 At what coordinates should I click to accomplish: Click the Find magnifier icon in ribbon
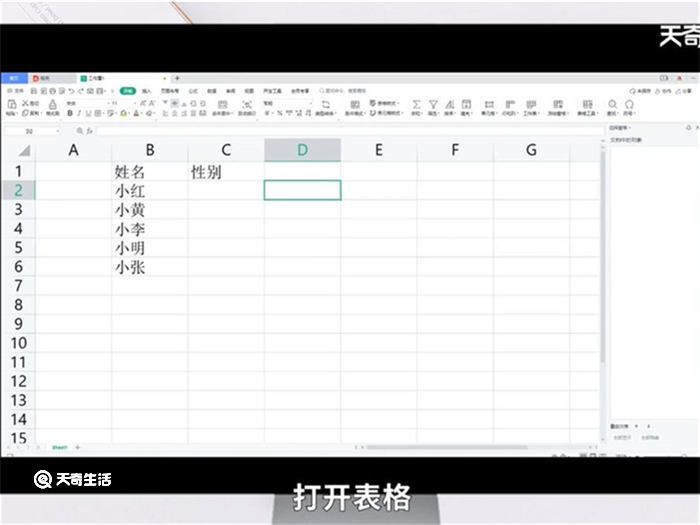pos(614,104)
